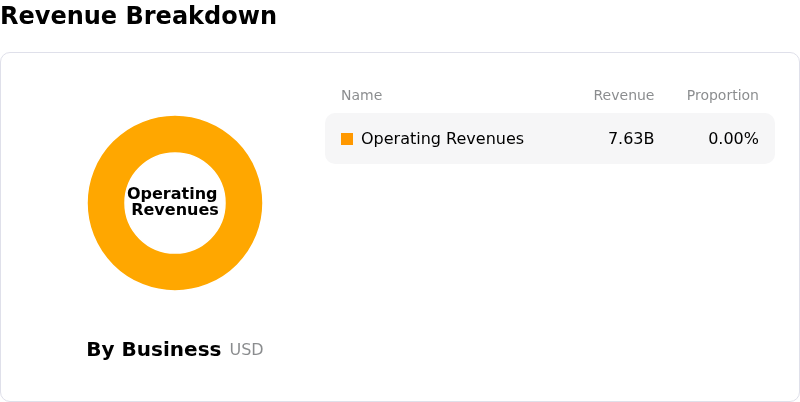
Task: Click the 0.00% proportion value
Action: (x=733, y=139)
